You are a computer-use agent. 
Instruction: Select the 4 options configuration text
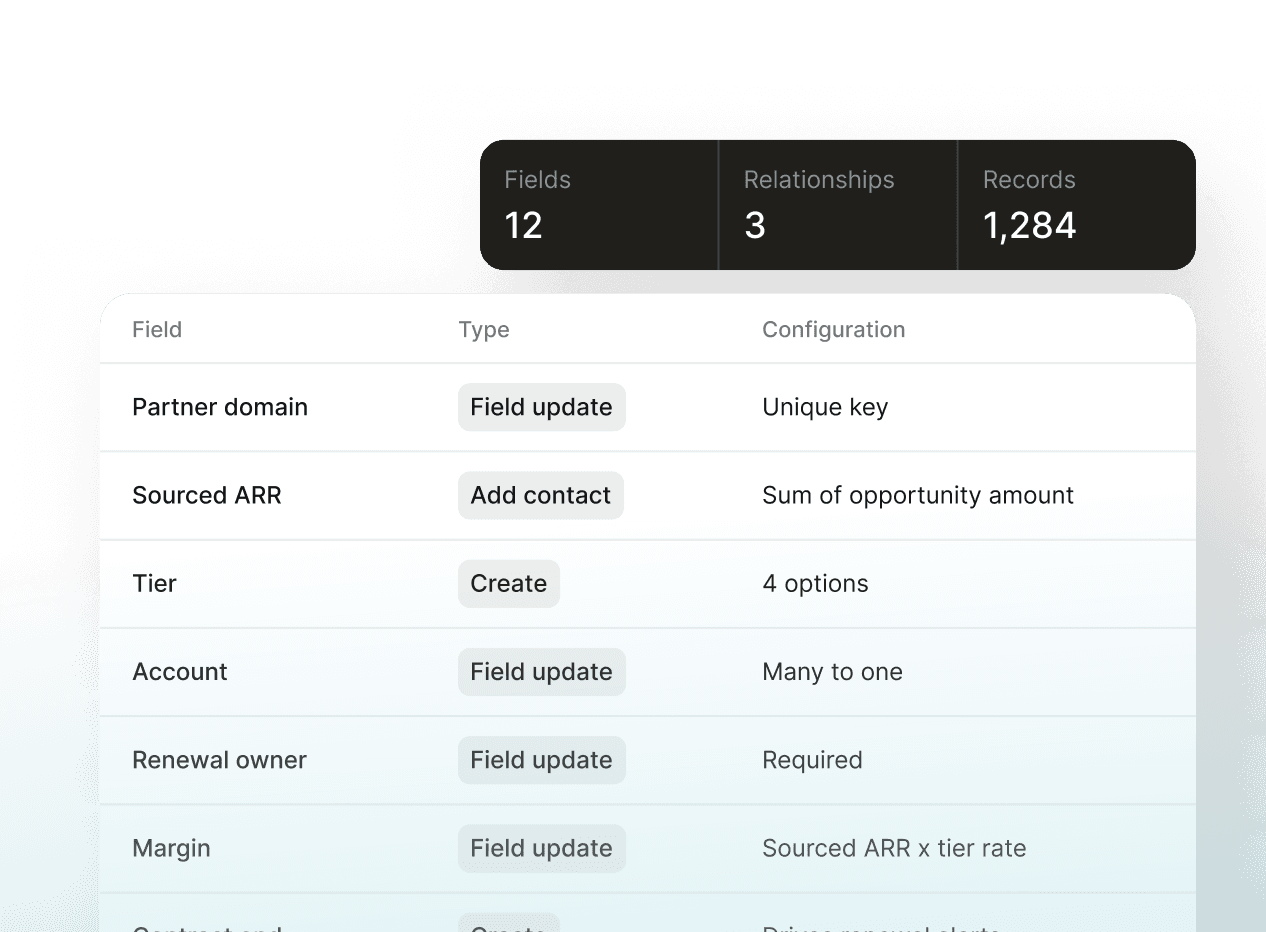[x=816, y=584]
